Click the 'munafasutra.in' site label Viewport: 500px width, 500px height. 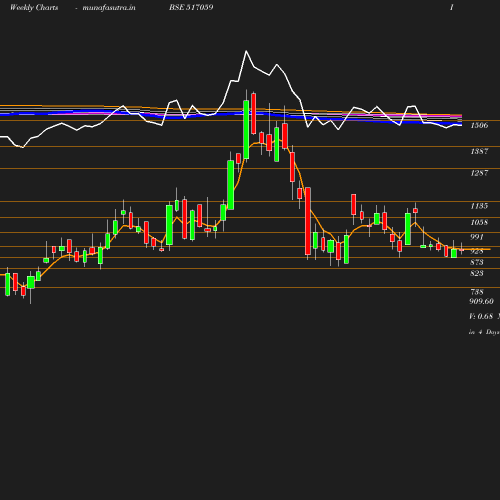point(109,7)
